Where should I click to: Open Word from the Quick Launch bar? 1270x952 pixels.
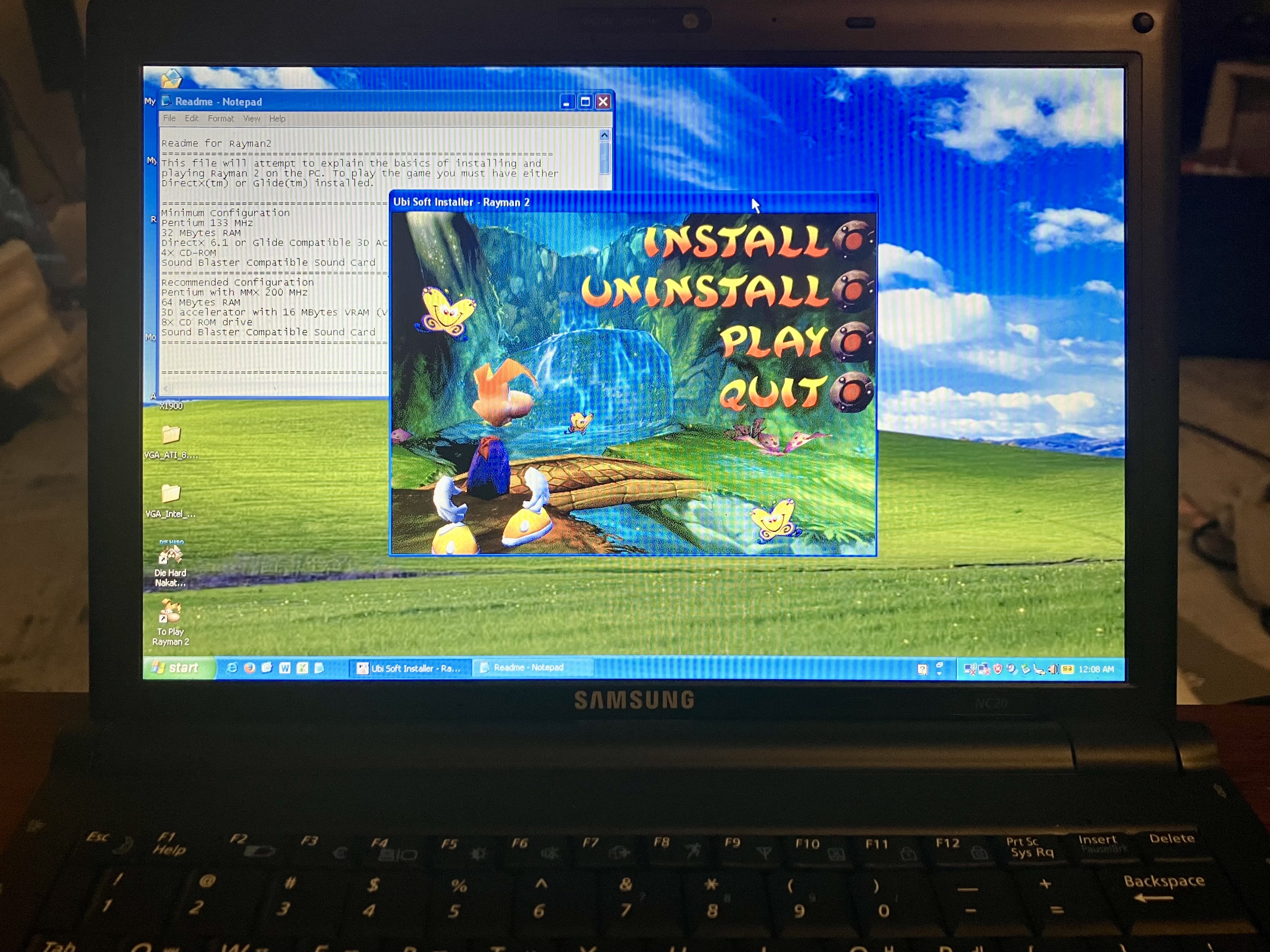pyautogui.click(x=285, y=668)
